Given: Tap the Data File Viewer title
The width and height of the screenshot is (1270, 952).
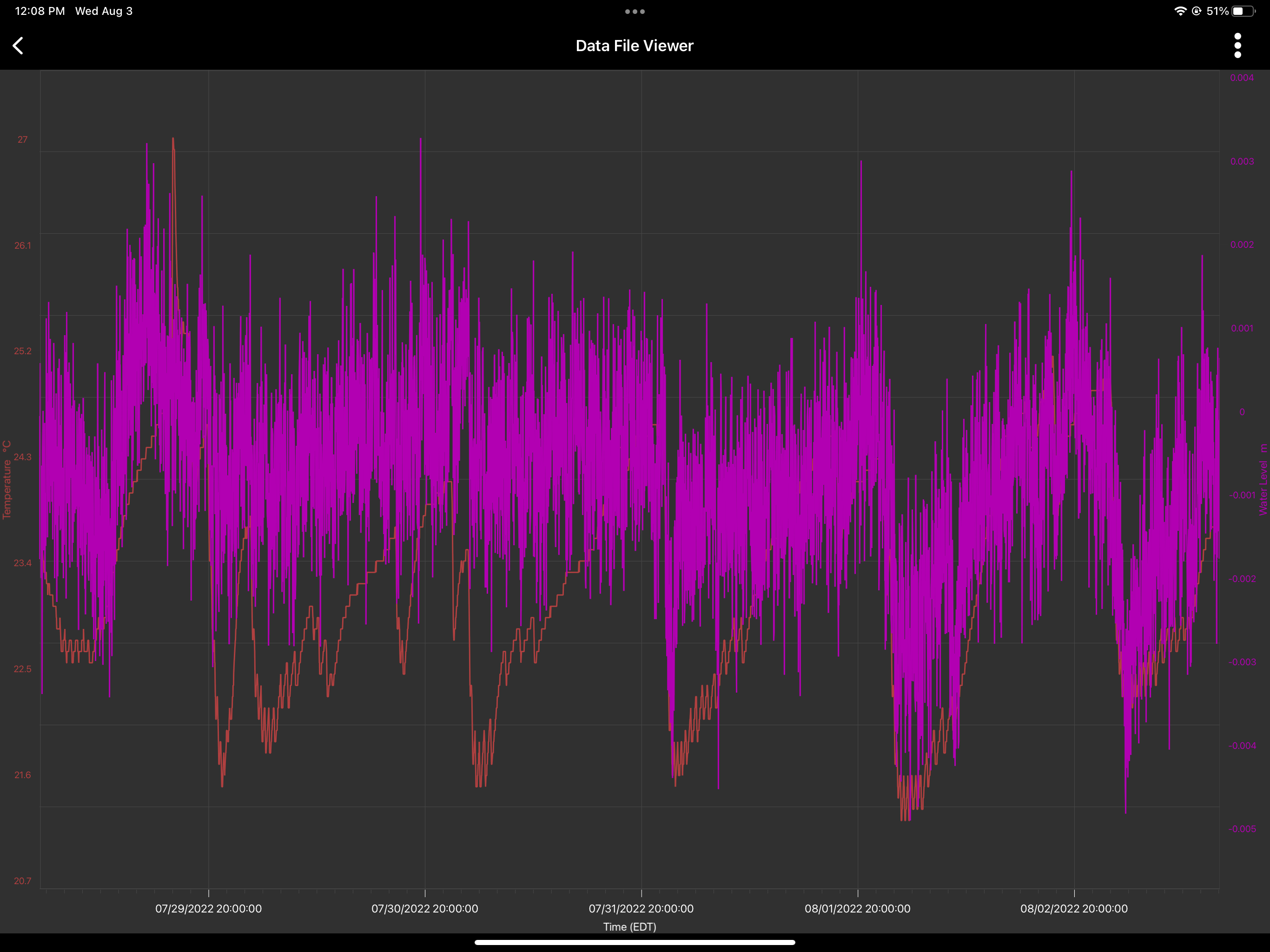Looking at the screenshot, I should tap(635, 46).
